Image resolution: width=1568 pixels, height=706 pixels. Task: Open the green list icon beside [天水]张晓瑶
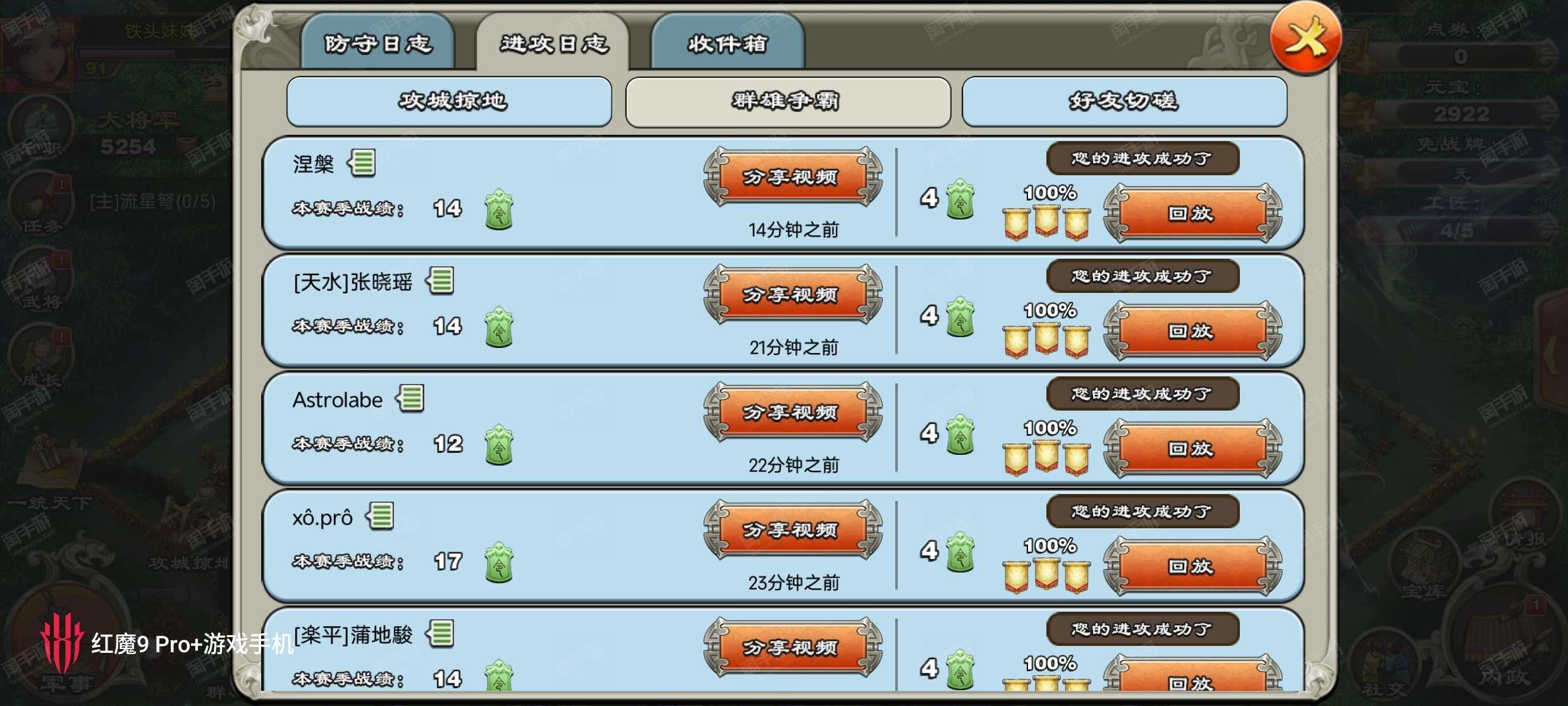click(x=440, y=281)
